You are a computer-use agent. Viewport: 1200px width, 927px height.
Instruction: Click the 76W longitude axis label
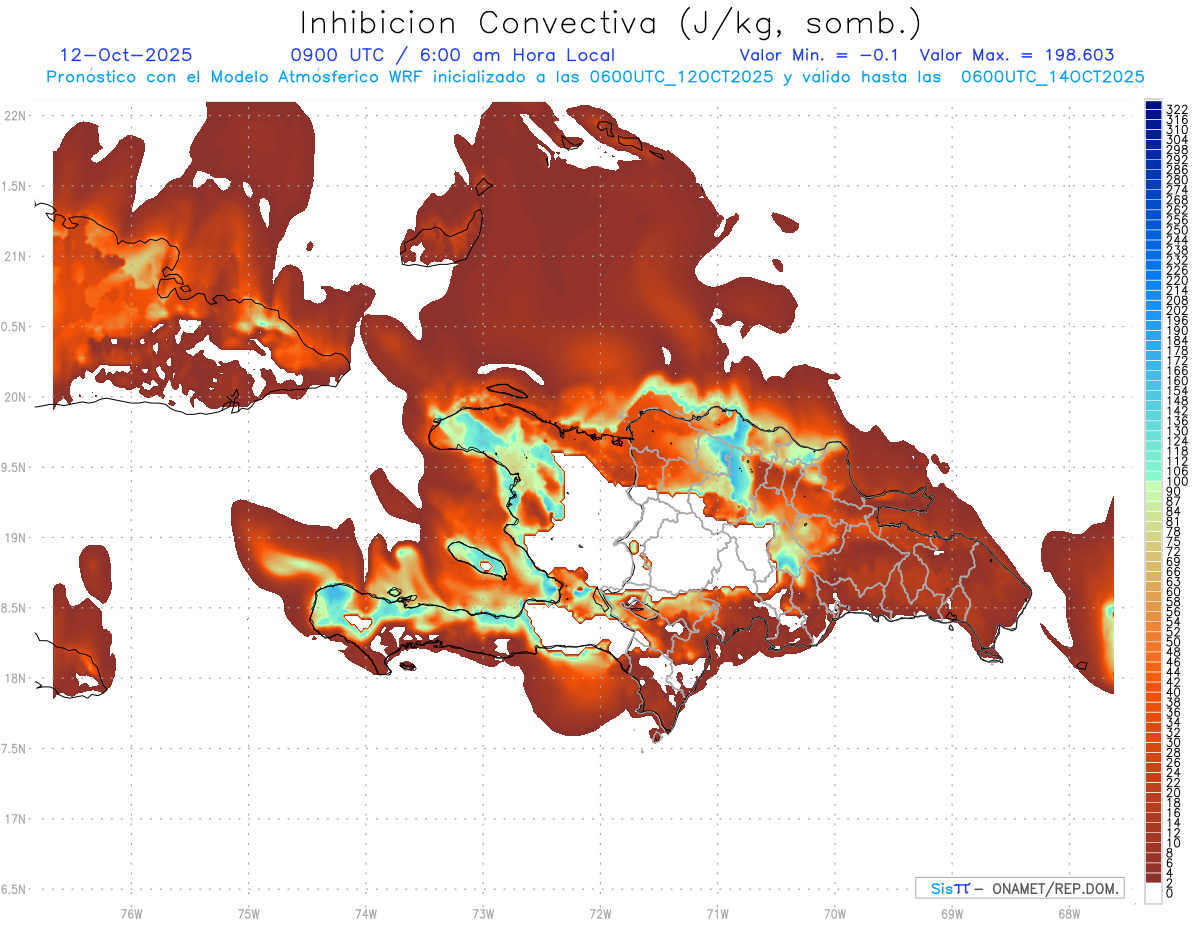131,912
